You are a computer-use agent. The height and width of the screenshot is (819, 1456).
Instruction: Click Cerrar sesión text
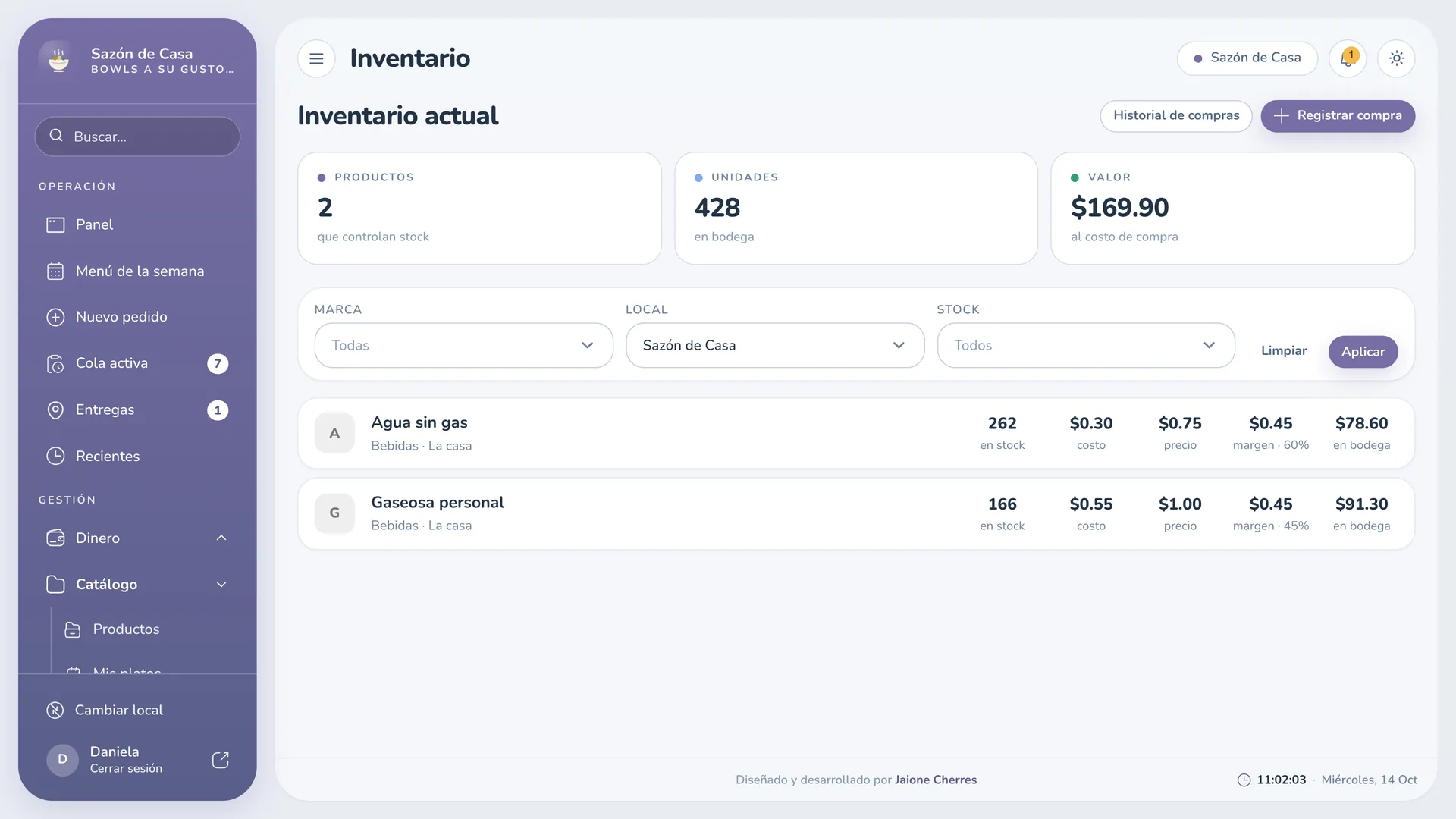click(126, 769)
